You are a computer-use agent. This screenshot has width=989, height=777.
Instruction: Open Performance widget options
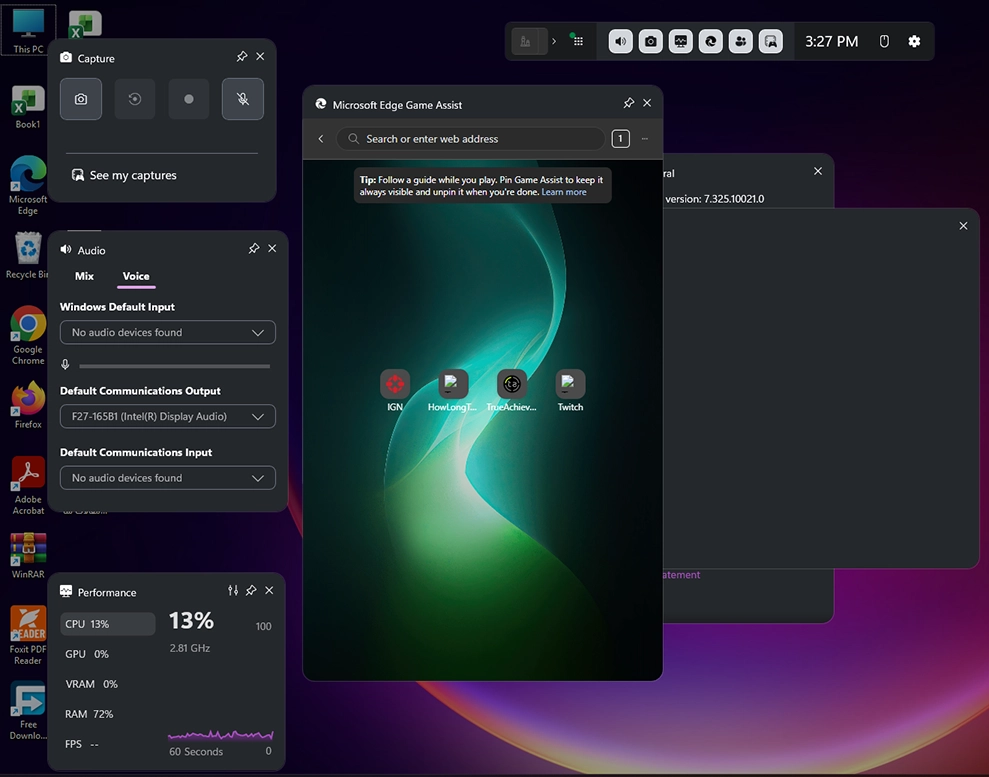[x=233, y=591]
